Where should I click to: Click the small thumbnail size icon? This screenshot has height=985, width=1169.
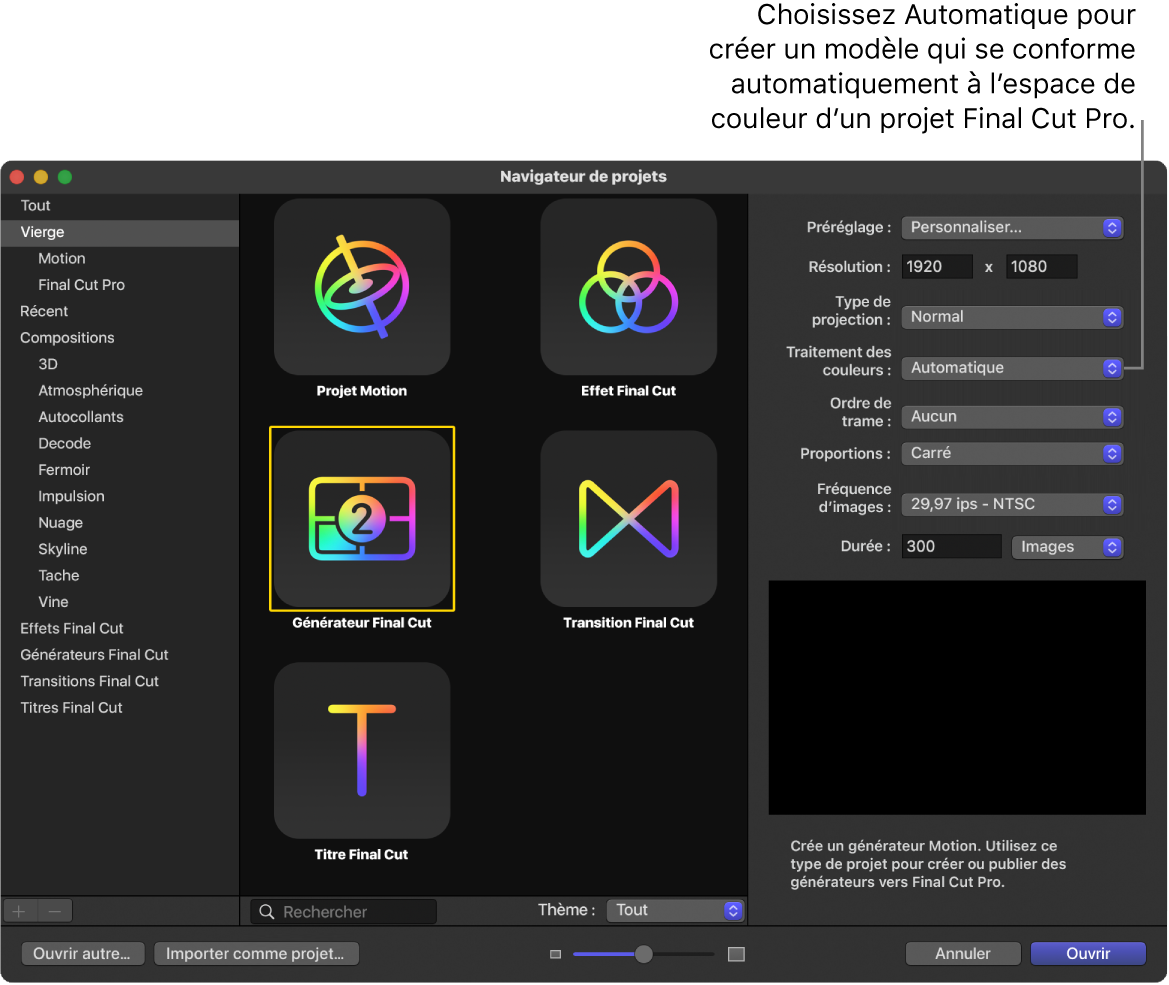tap(556, 954)
